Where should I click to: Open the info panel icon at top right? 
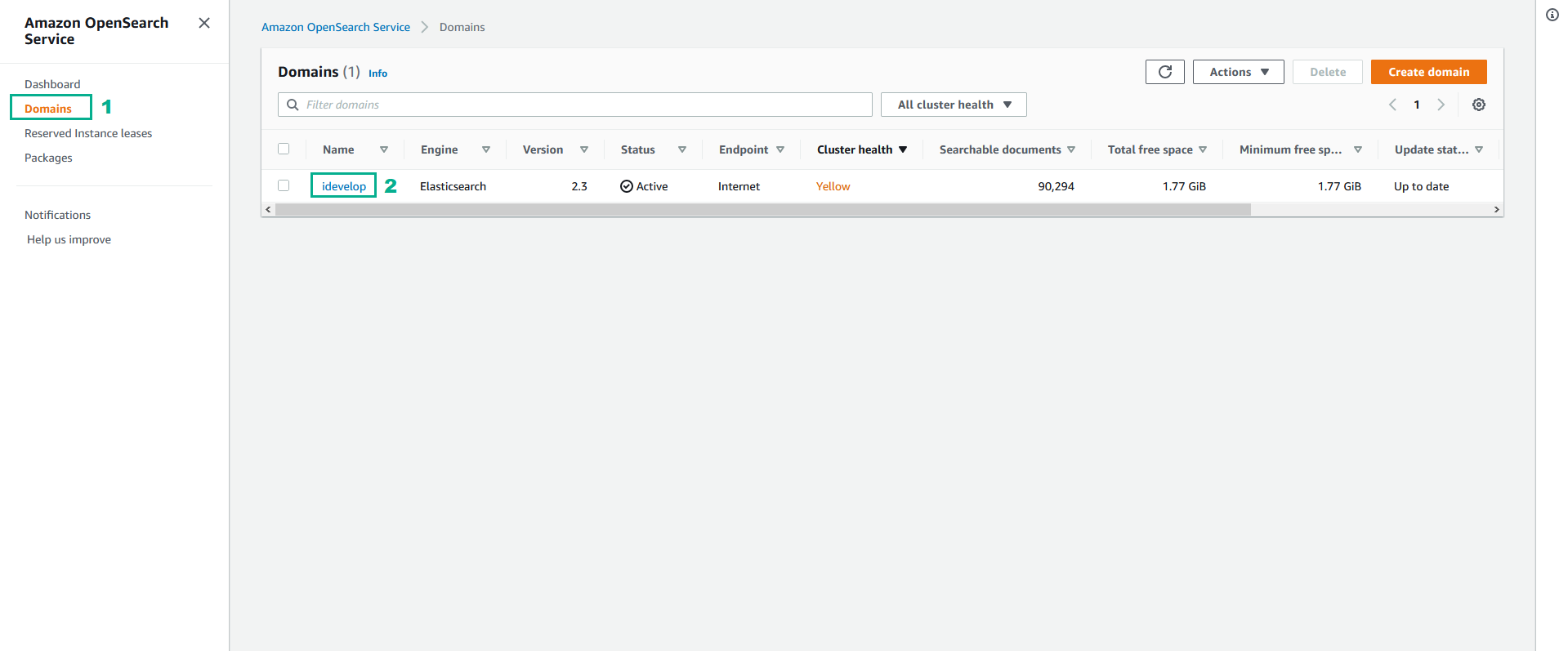pyautogui.click(x=1552, y=15)
